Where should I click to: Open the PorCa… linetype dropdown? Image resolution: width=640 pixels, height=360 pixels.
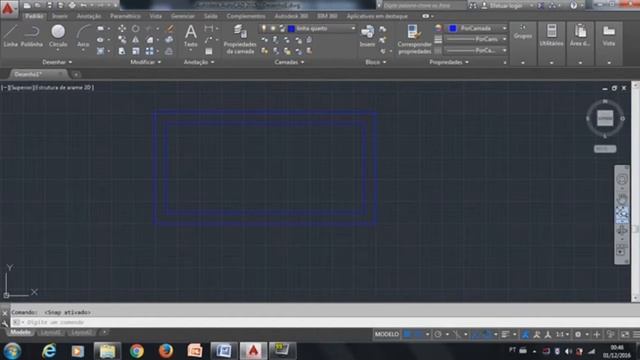[x=504, y=50]
